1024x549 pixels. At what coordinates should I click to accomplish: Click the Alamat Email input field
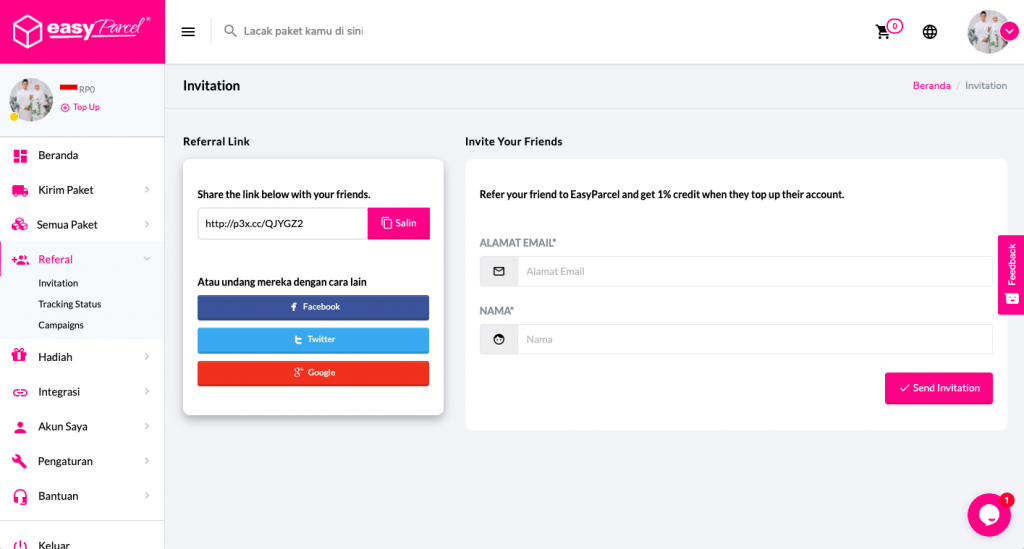pyautogui.click(x=754, y=271)
